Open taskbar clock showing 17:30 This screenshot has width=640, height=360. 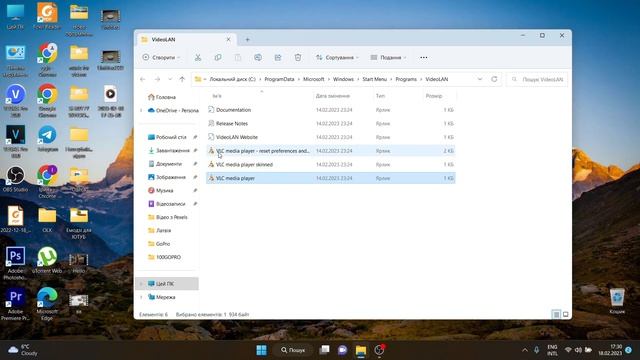[611, 350]
